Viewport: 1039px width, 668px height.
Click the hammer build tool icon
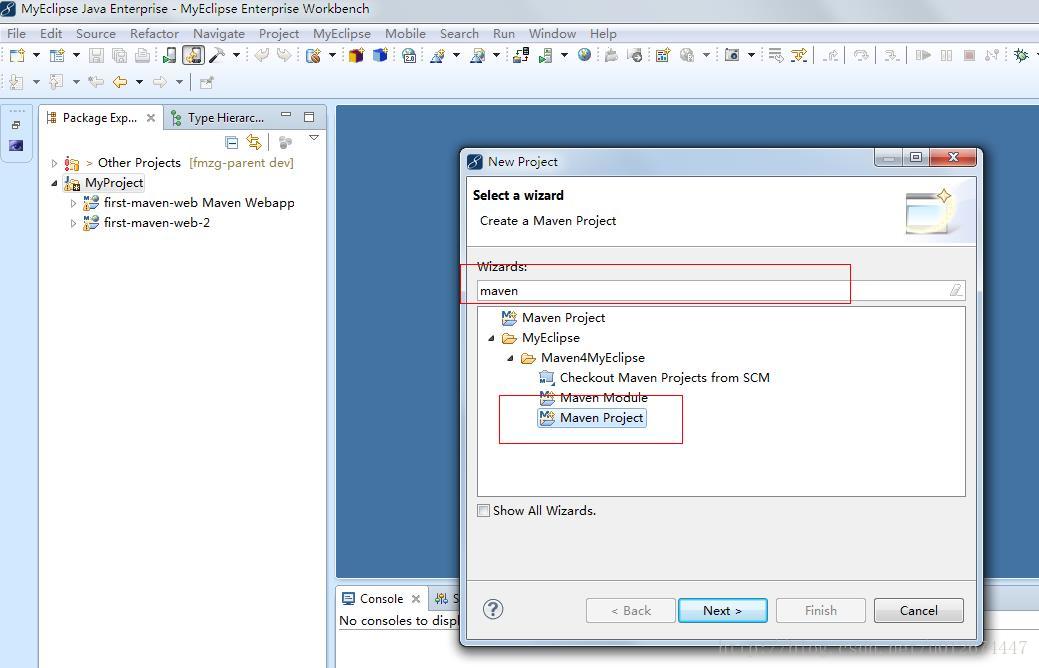pos(217,56)
